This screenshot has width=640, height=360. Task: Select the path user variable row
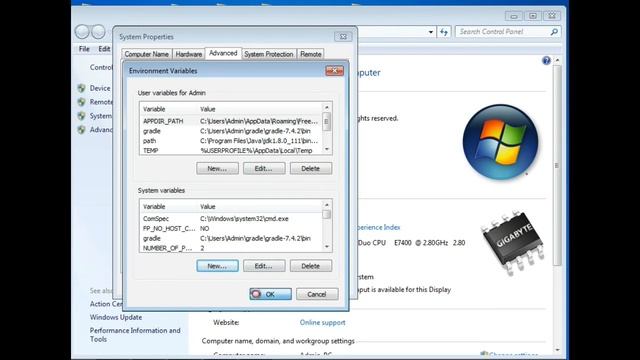[x=231, y=141]
